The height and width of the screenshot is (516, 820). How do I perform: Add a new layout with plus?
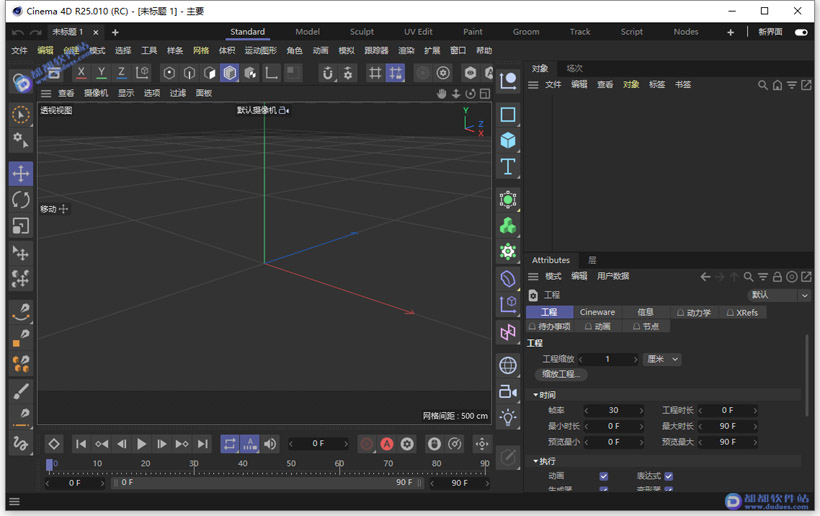730,32
